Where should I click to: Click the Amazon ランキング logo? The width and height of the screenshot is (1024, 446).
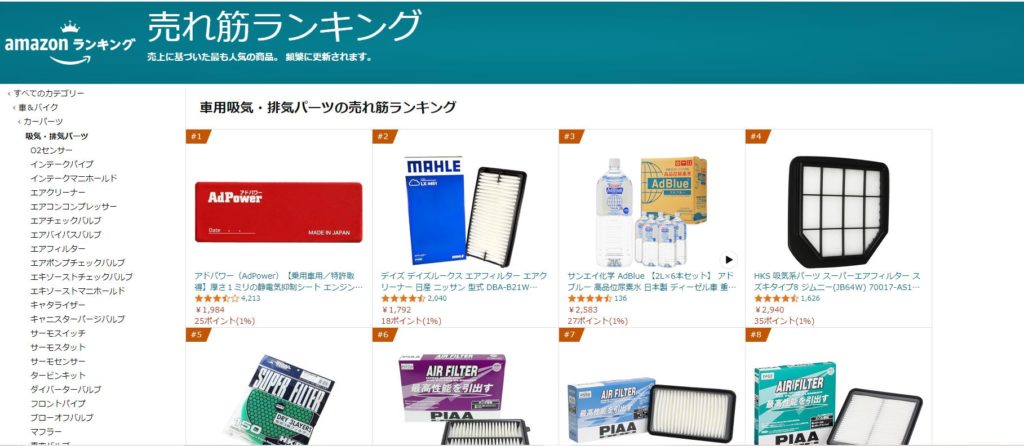coord(70,43)
